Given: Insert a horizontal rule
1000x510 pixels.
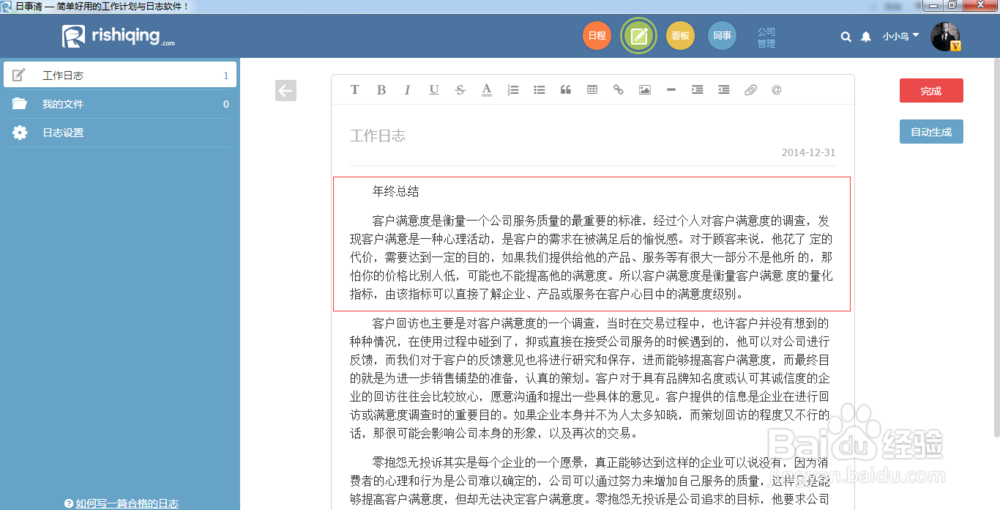Looking at the screenshot, I should tap(671, 90).
